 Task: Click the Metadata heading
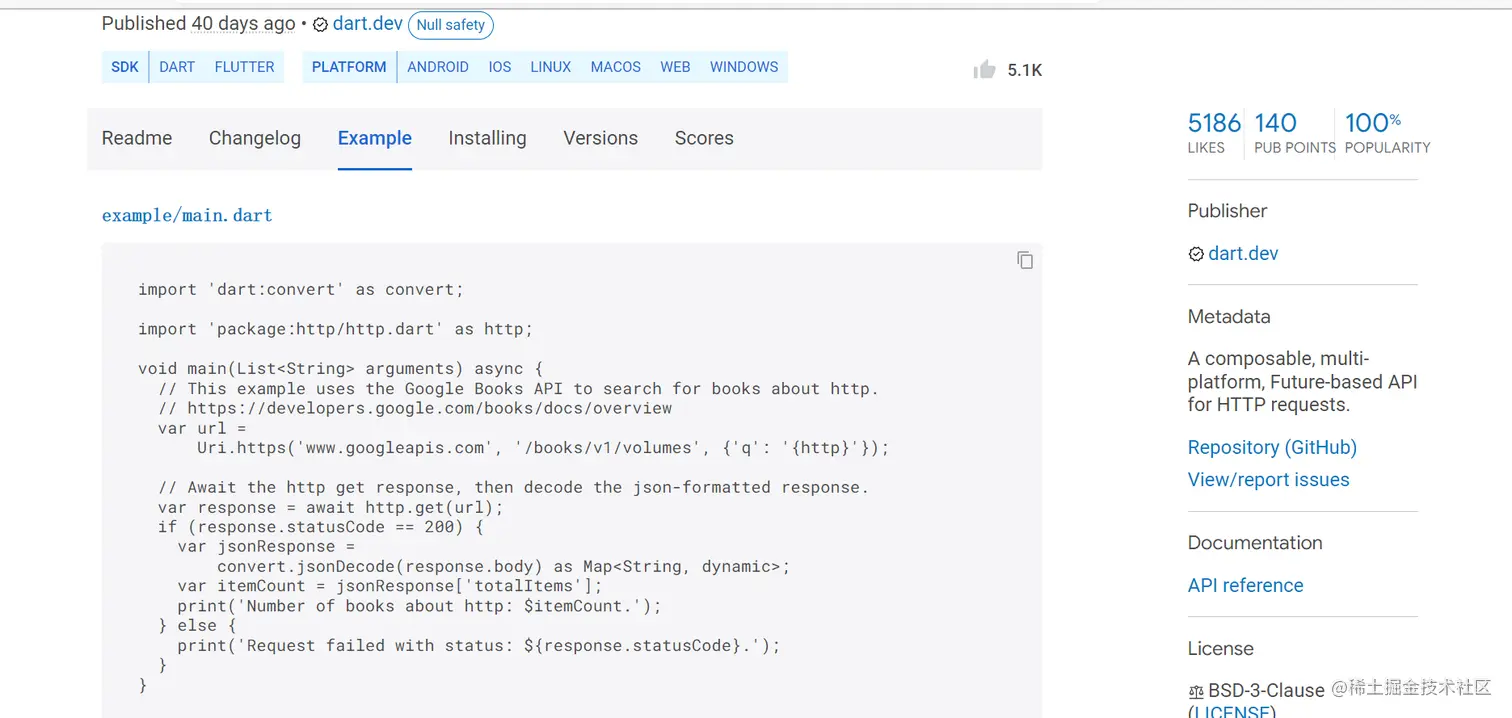(1229, 317)
